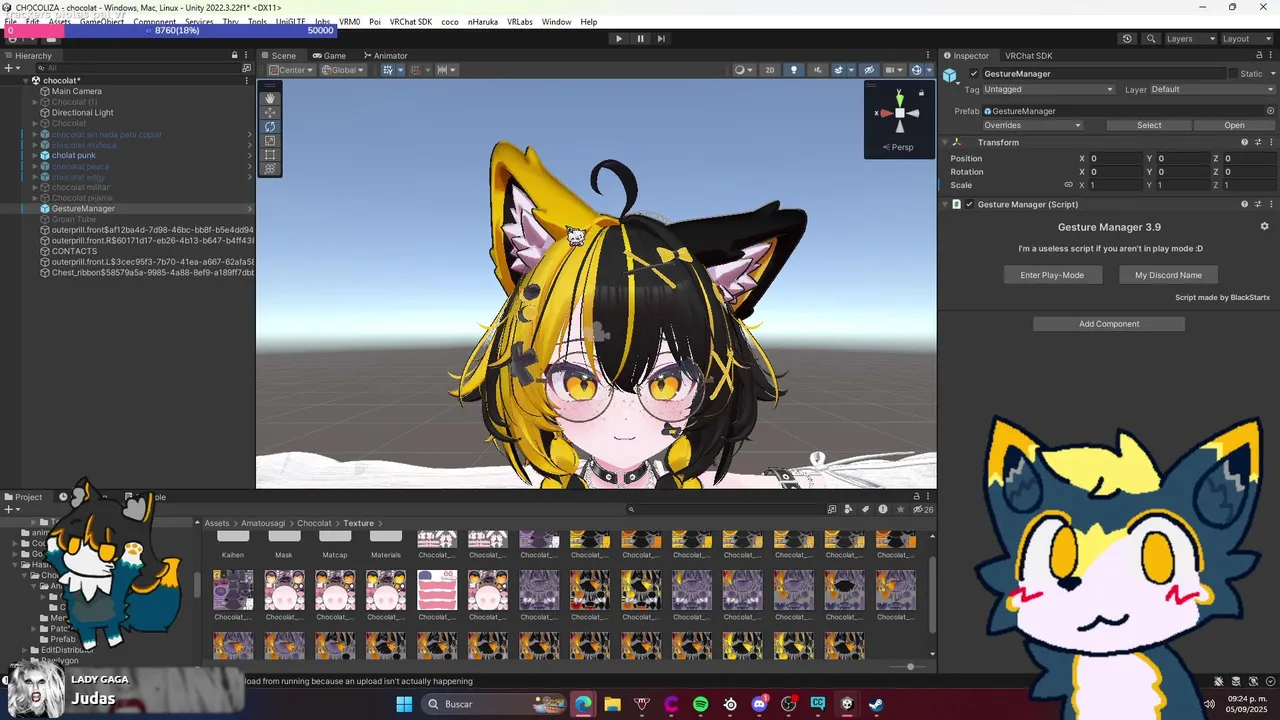Enable the Static checkbox
The height and width of the screenshot is (720, 1280).
[1233, 74]
